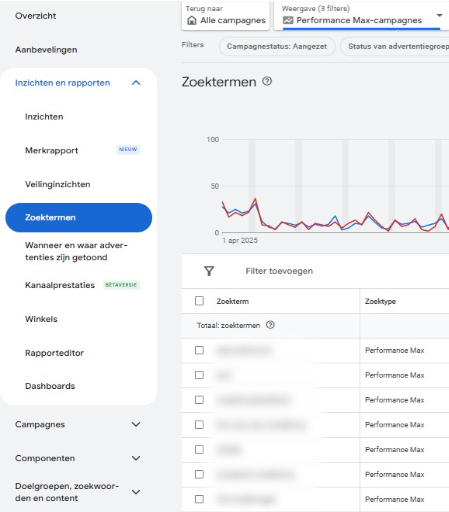Viewport: 449px width, 512px height.
Task: Expand the Campagnes section
Action: (136, 424)
